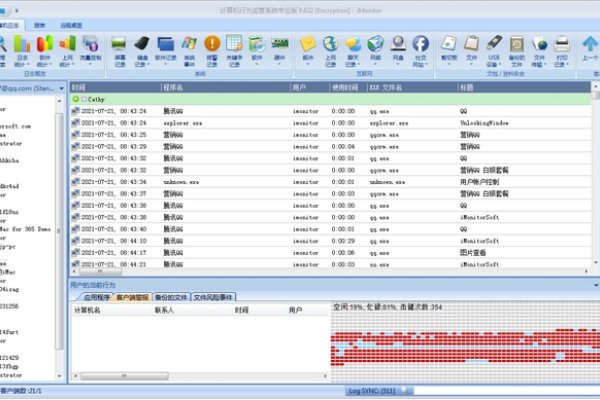Open the 屏幕记录 screen recording icon
This screenshot has height=400, width=600.
(x=119, y=49)
